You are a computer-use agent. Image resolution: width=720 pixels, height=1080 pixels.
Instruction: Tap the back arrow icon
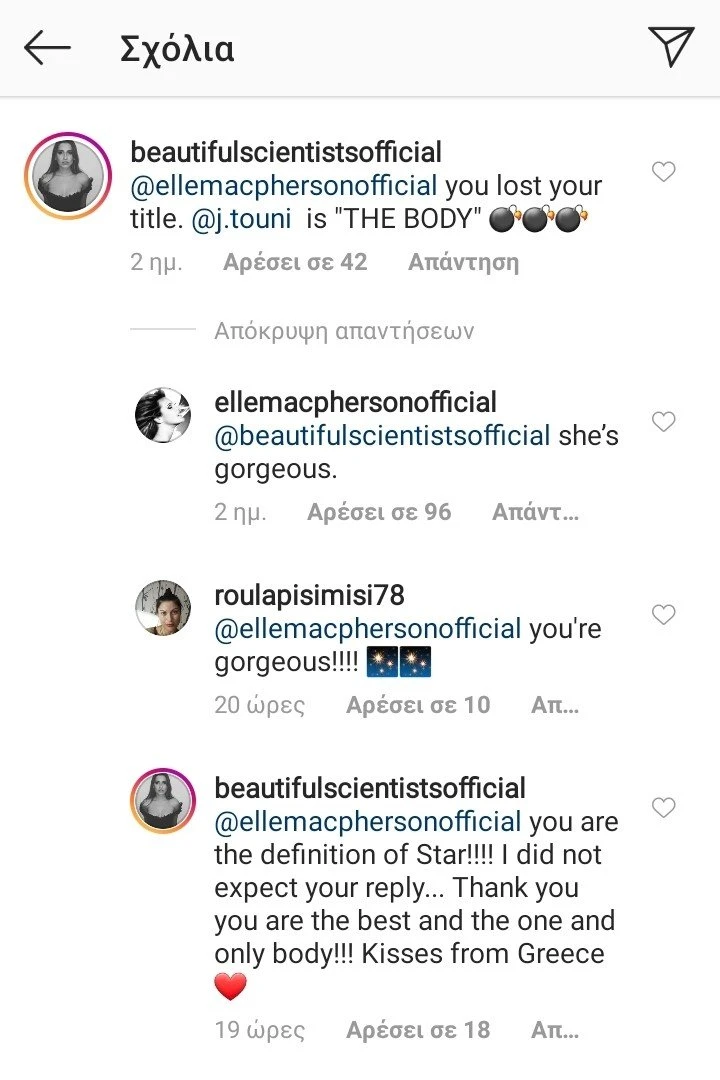pos(47,48)
